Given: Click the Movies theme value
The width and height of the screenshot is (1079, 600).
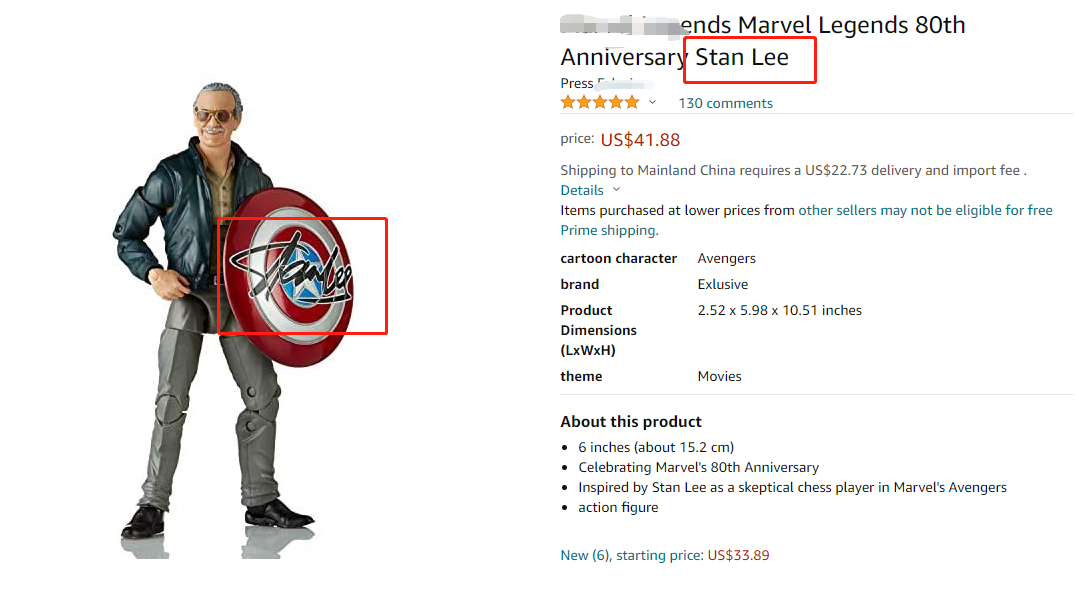Looking at the screenshot, I should click(719, 376).
